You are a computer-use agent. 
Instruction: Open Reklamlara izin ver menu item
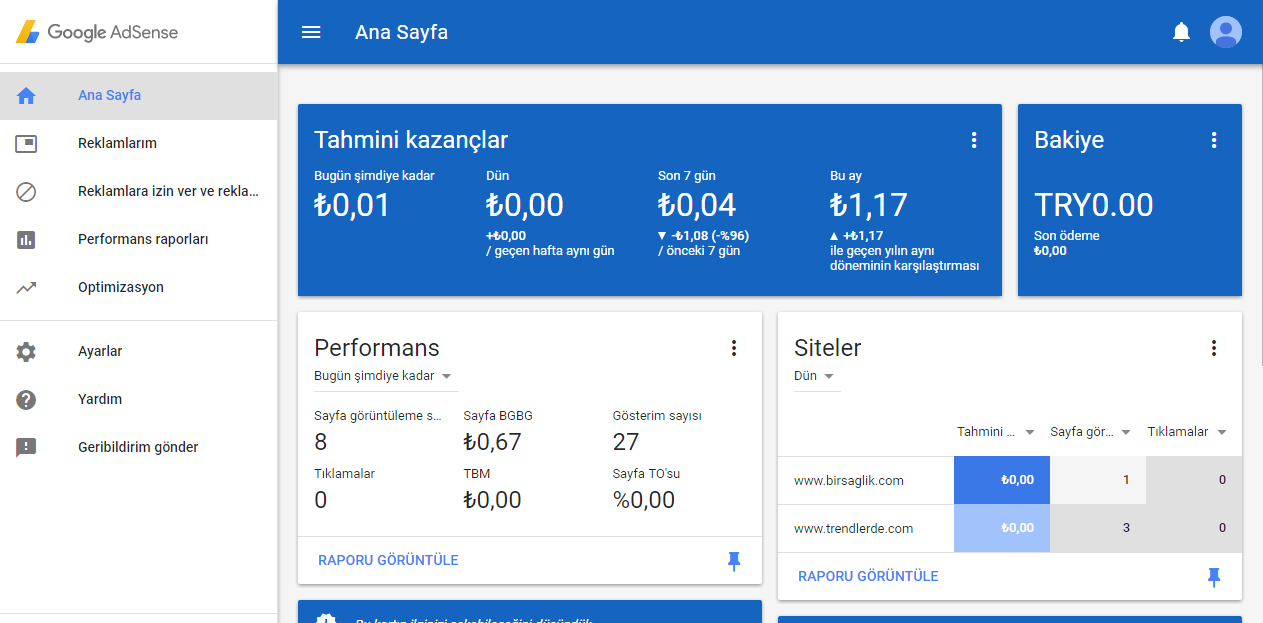pyautogui.click(x=138, y=192)
